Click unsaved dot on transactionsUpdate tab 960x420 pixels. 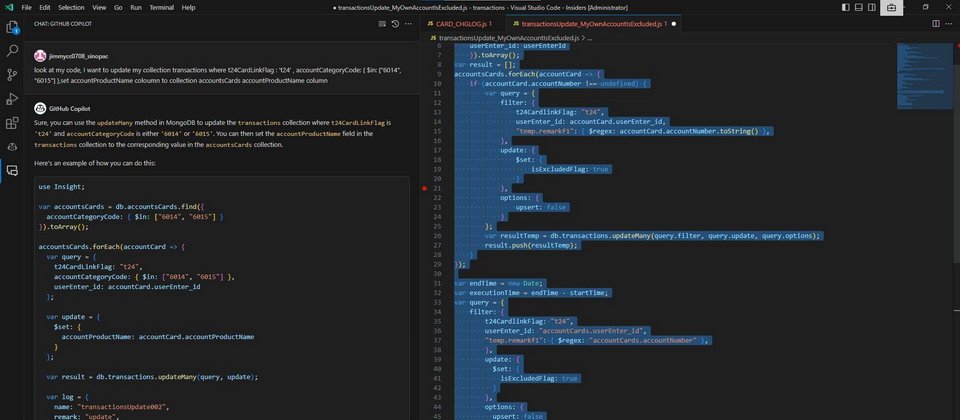click(673, 24)
